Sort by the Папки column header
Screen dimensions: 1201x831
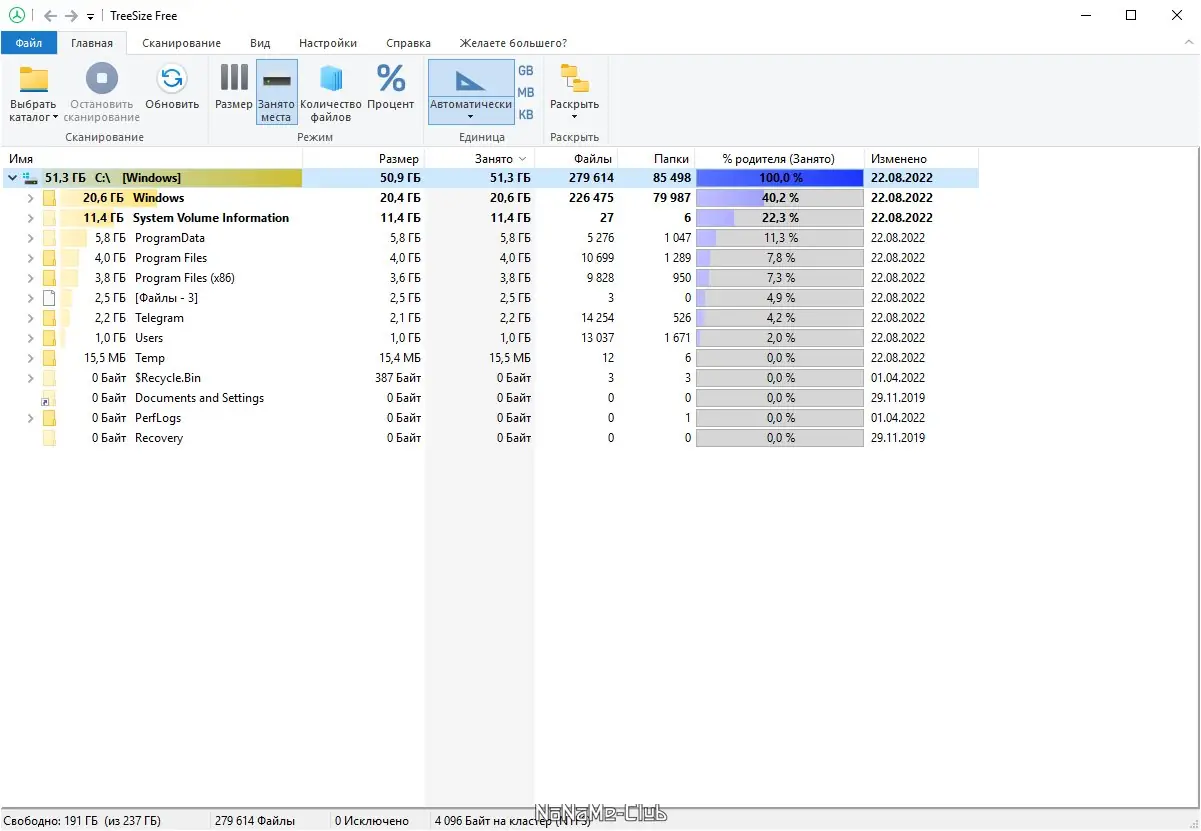[656, 159]
